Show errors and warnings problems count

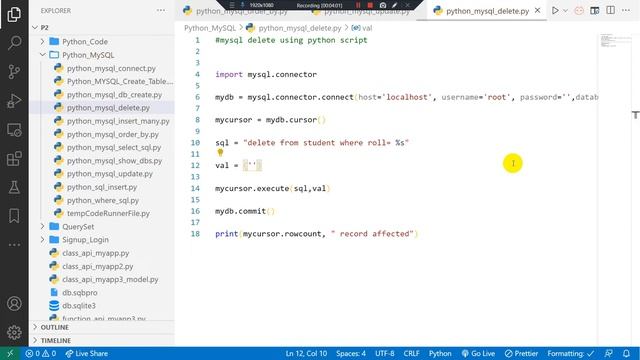40,353
